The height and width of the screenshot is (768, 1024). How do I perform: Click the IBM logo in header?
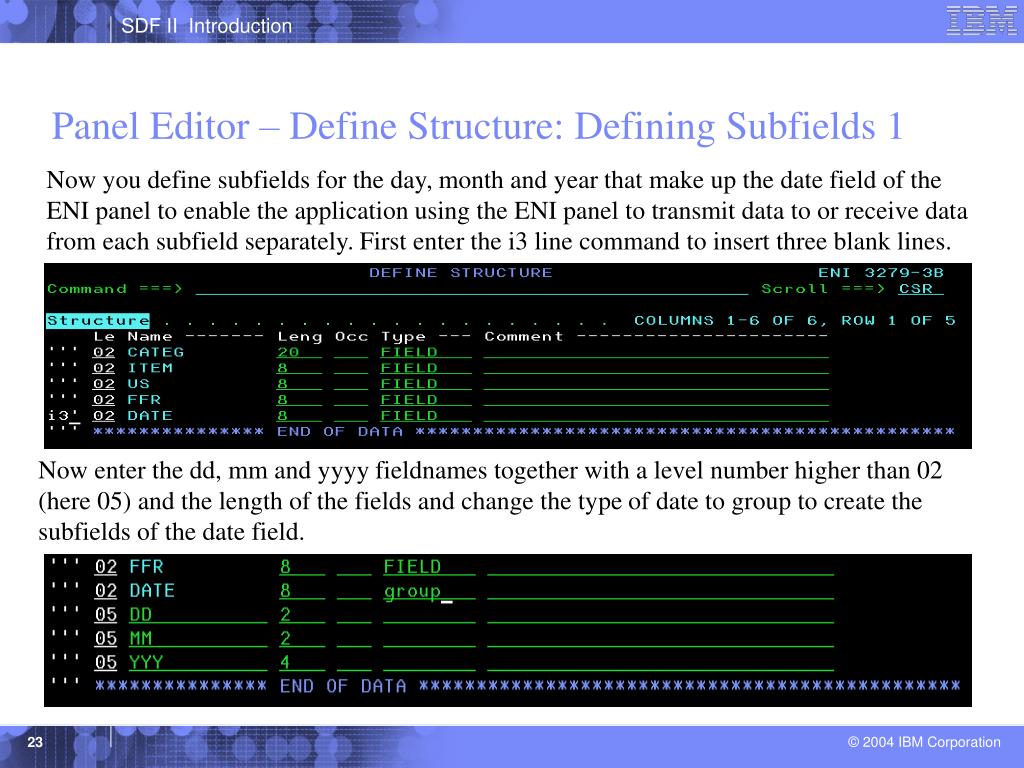click(981, 21)
